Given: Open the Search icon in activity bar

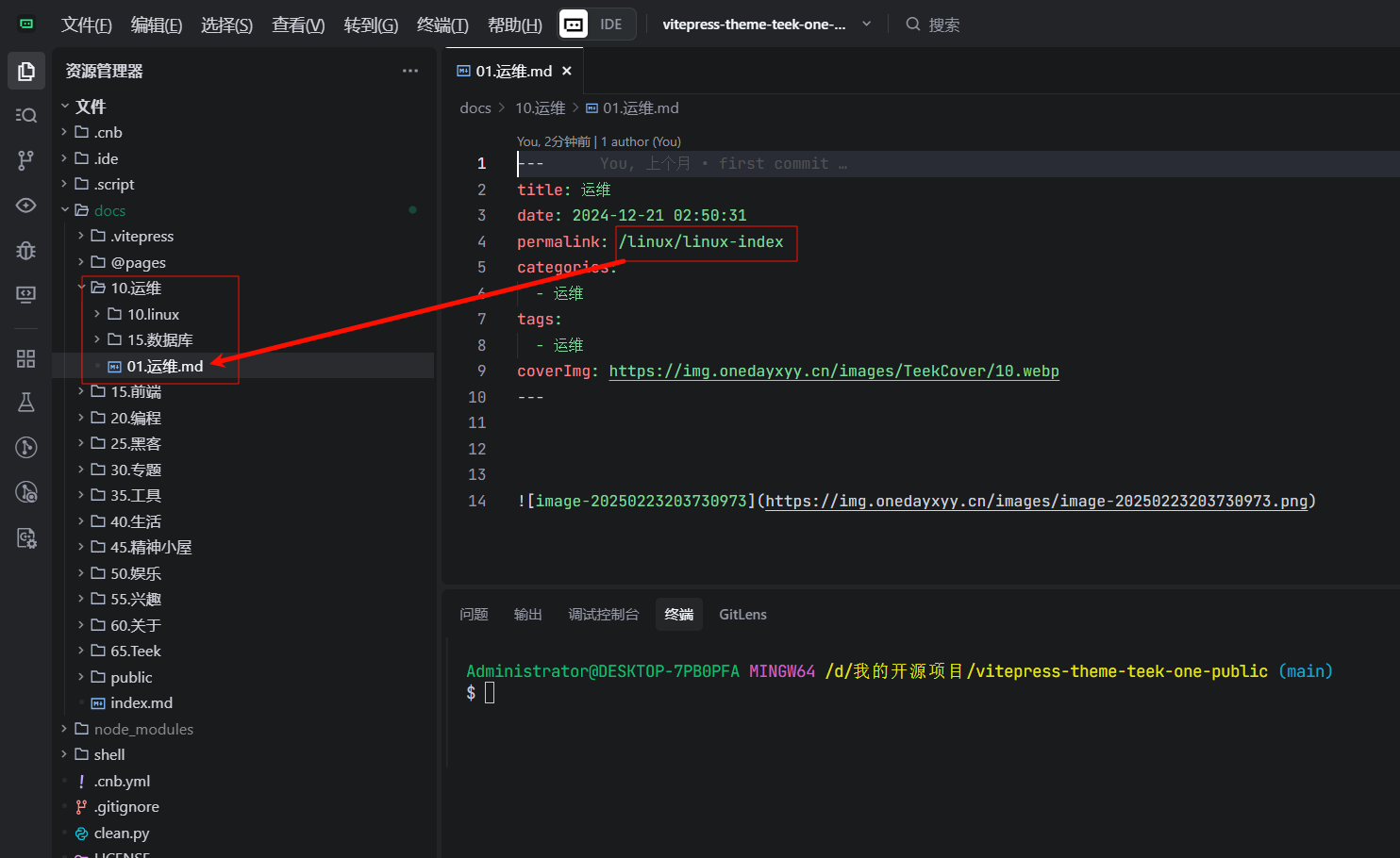Looking at the screenshot, I should point(26,115).
